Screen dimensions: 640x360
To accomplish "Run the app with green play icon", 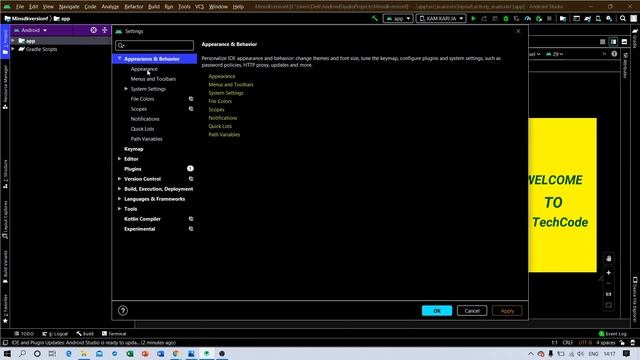I will click(x=473, y=18).
